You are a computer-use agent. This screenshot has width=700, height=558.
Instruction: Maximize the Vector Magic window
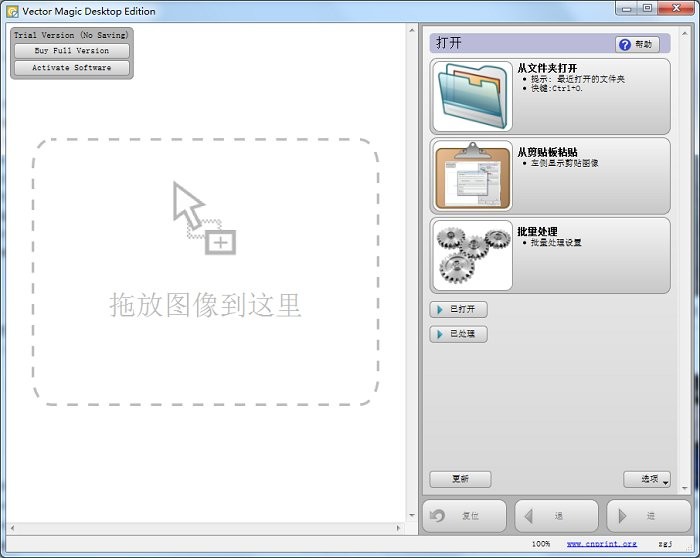pyautogui.click(x=648, y=8)
